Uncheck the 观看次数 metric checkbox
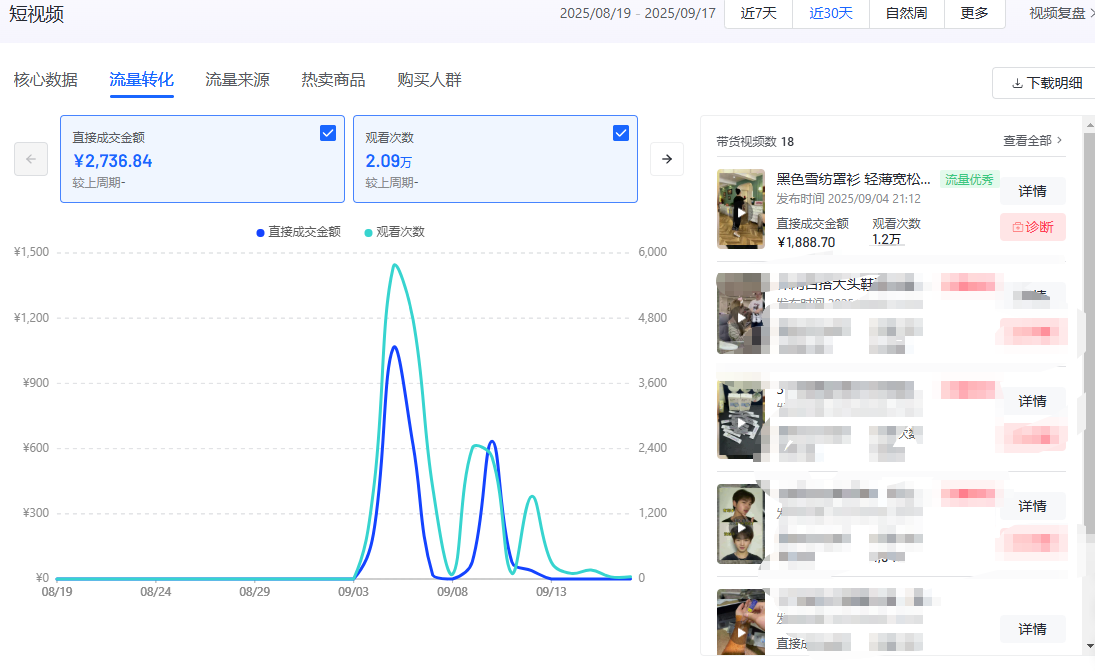Image resolution: width=1095 pixels, height=671 pixels. [621, 132]
